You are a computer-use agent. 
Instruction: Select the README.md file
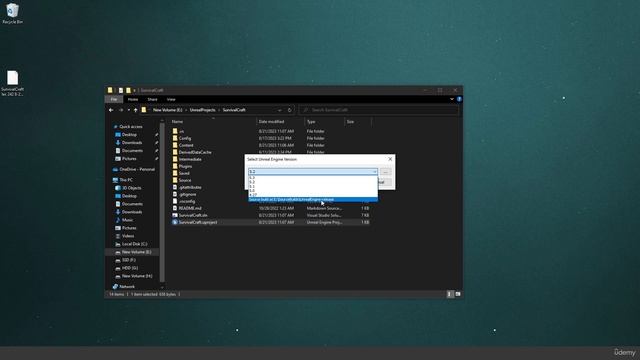click(190, 208)
